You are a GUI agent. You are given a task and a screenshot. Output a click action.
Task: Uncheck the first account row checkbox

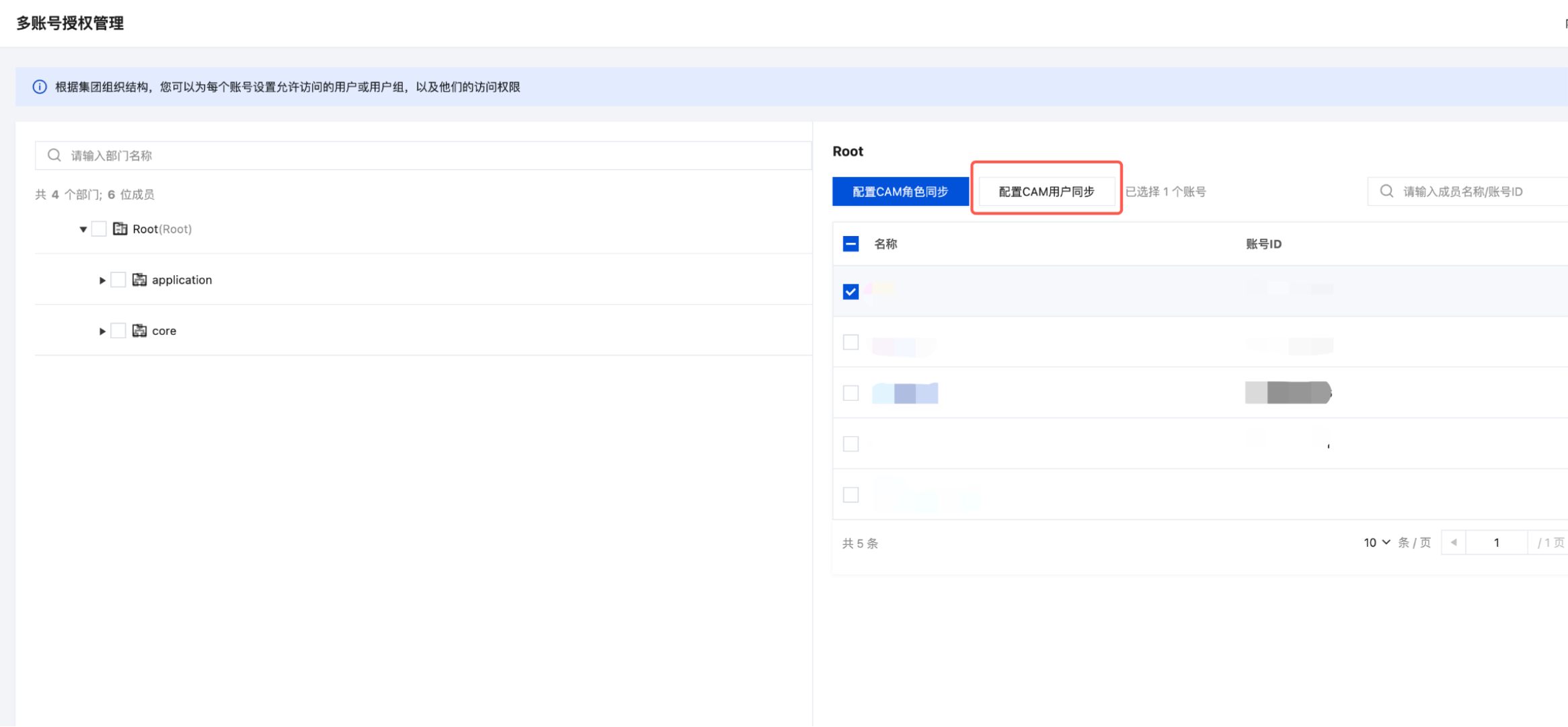pyautogui.click(x=851, y=291)
